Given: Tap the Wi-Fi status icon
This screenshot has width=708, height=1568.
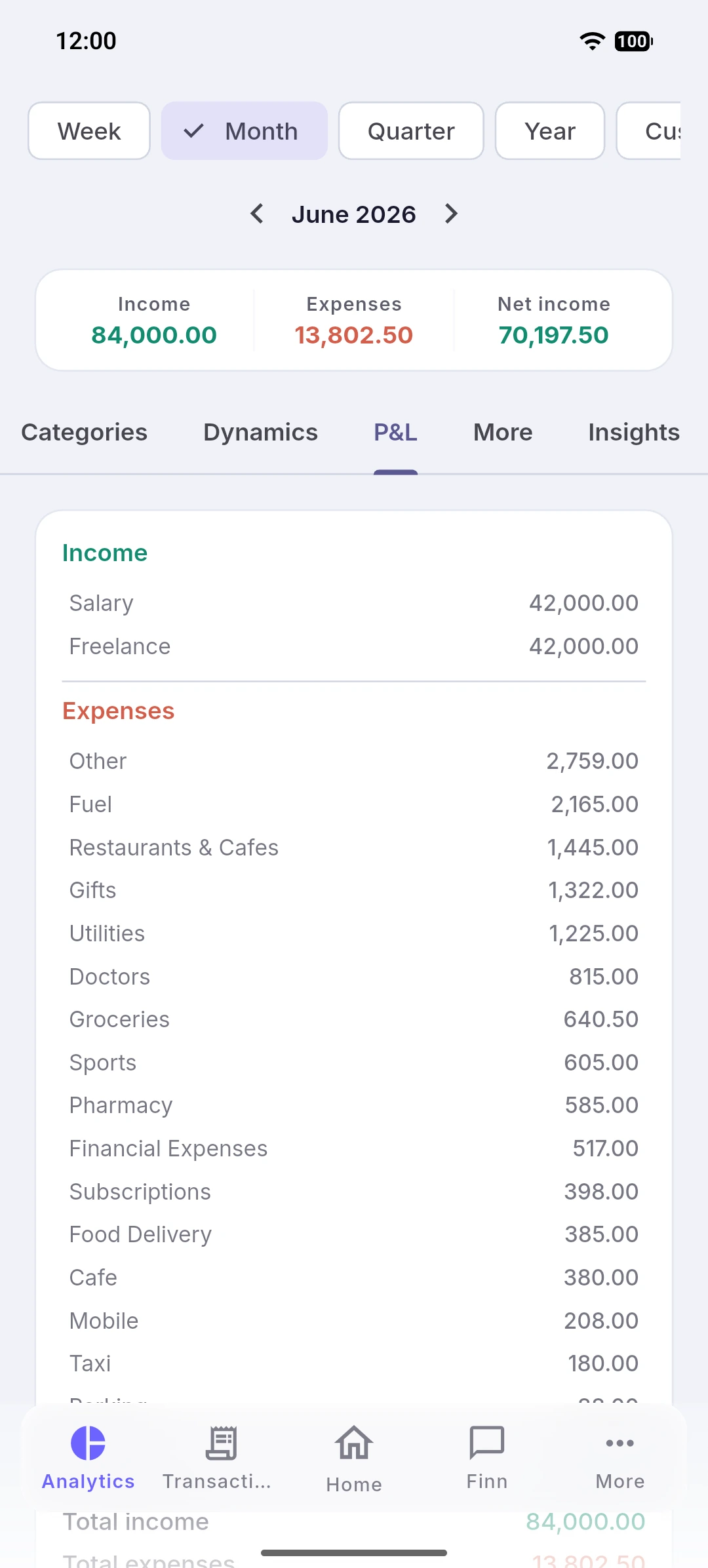Looking at the screenshot, I should pos(592,41).
